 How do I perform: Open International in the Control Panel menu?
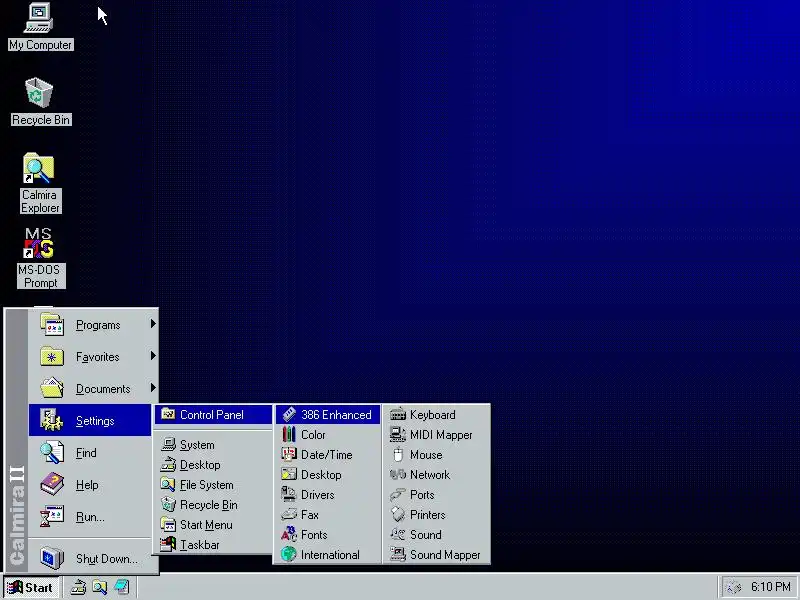tap(328, 554)
